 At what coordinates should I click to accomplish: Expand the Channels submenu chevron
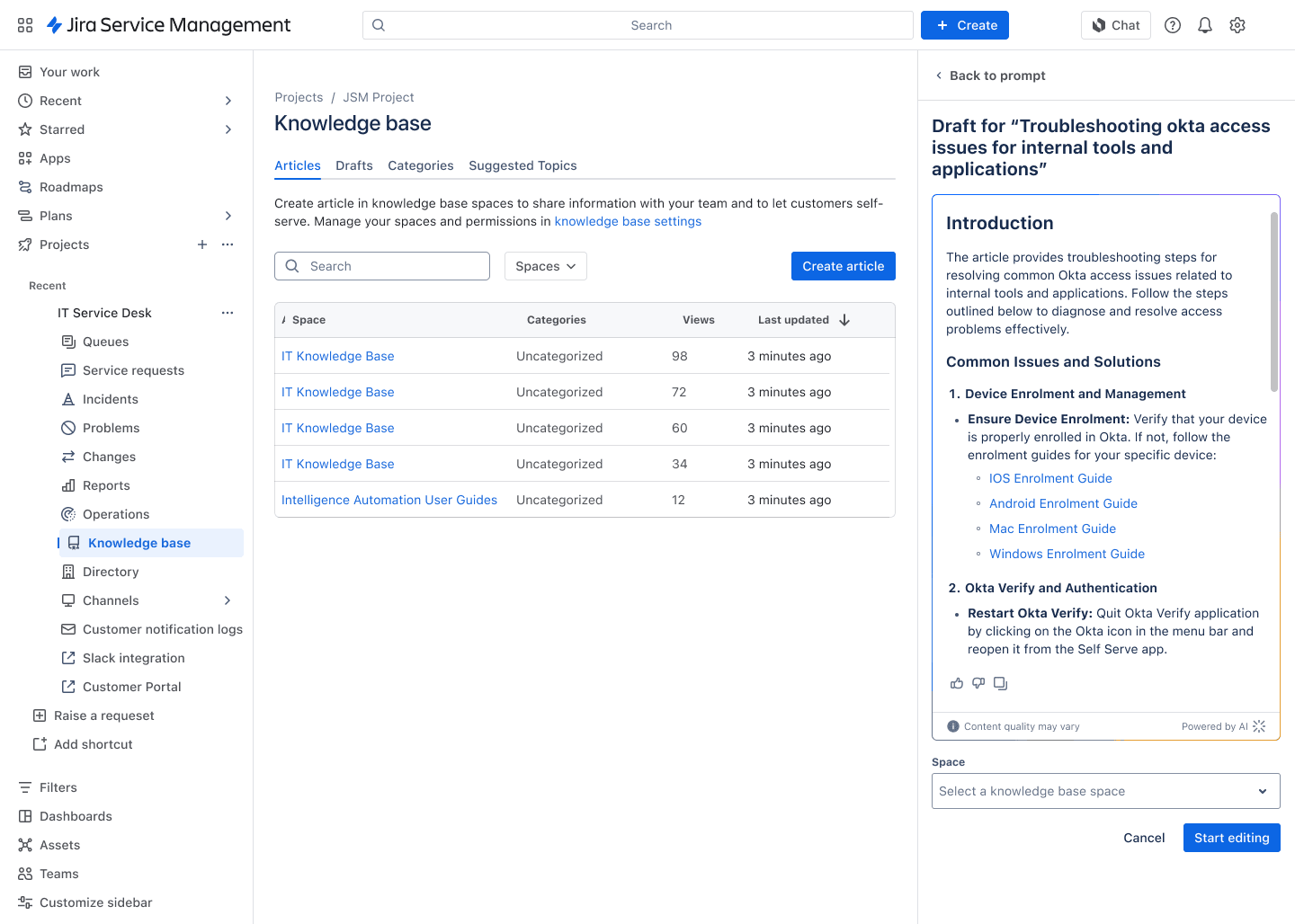pyautogui.click(x=228, y=600)
